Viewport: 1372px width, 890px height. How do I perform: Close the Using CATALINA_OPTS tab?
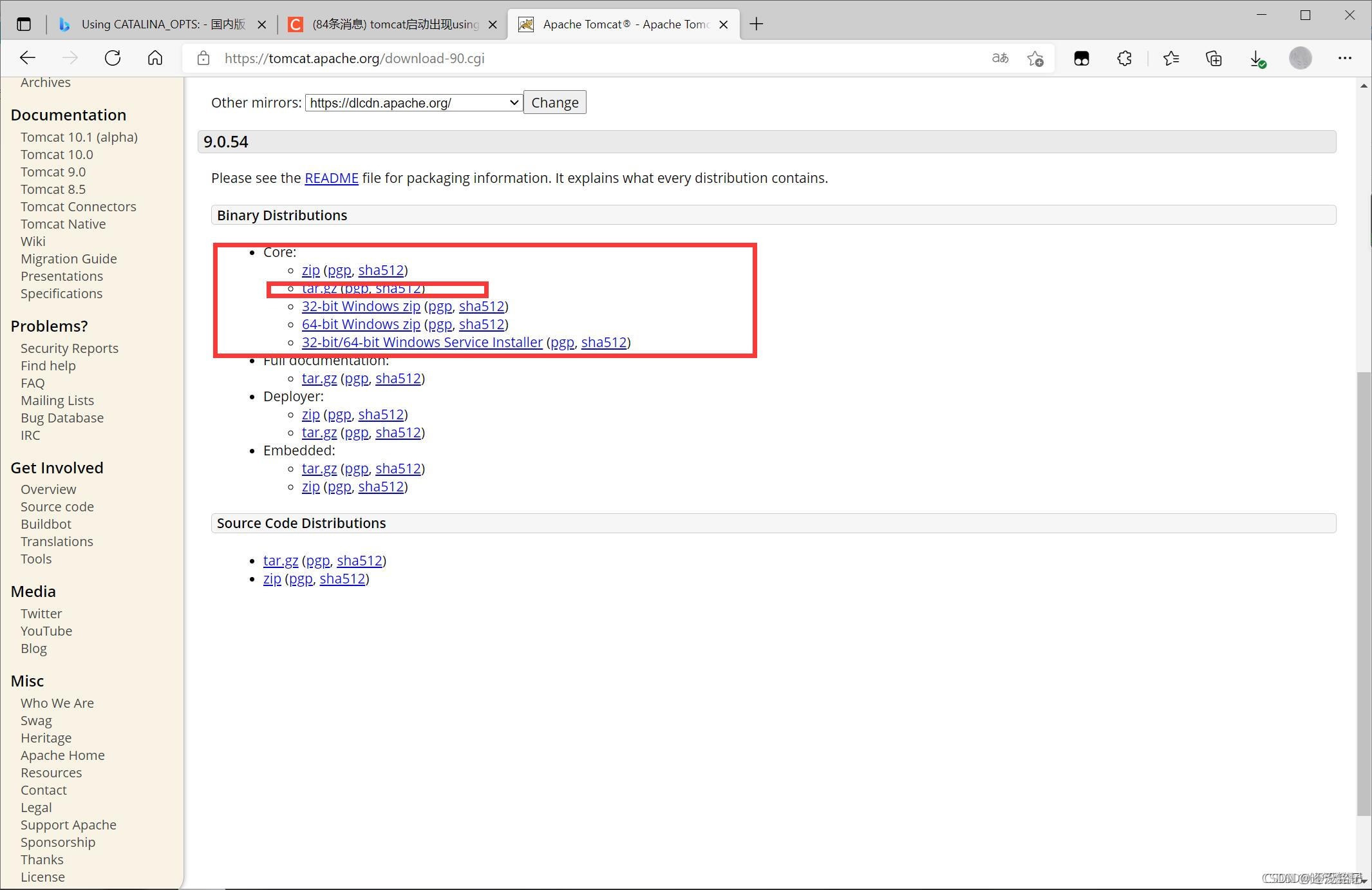click(x=262, y=24)
